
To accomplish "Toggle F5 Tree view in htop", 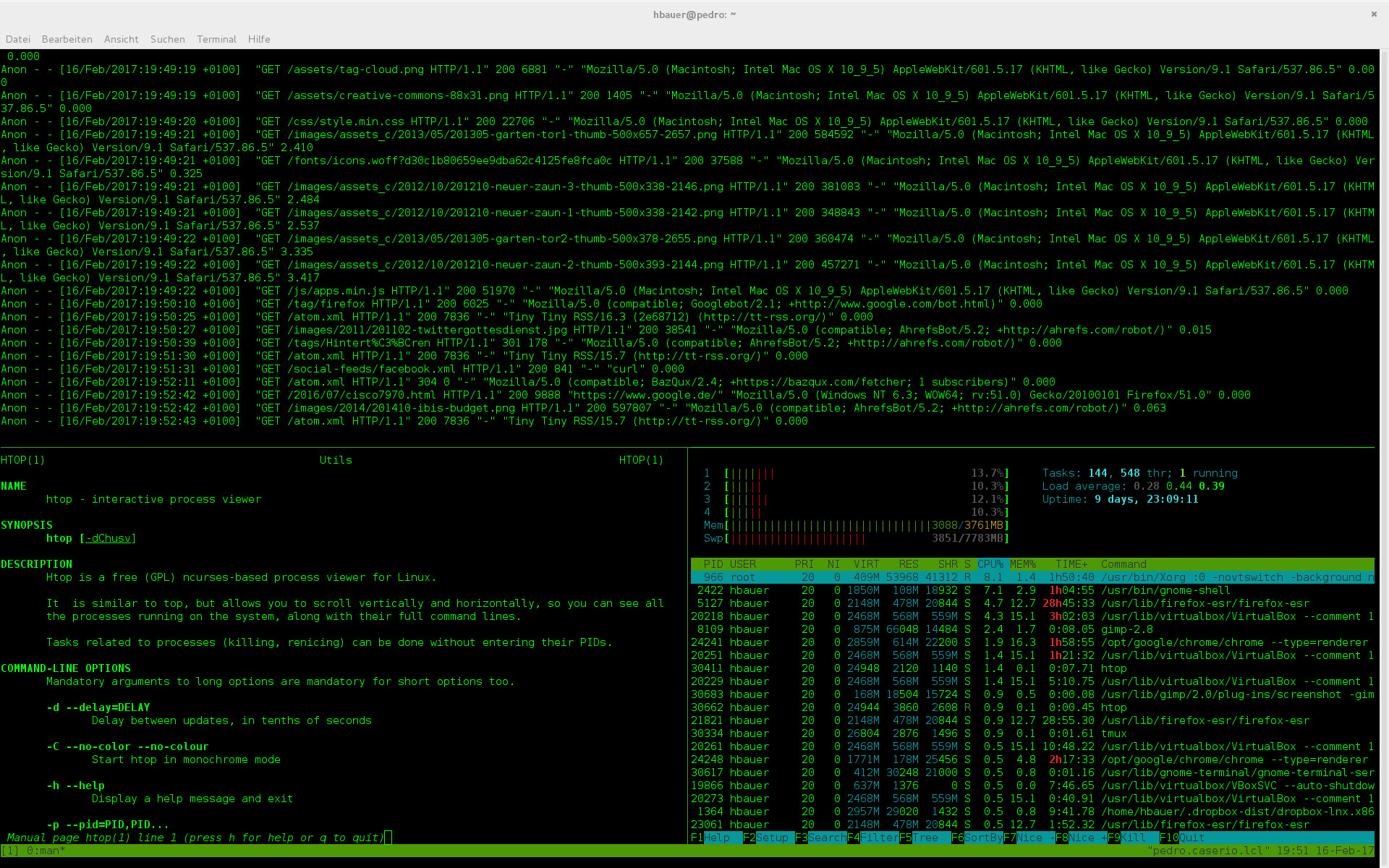I will (x=925, y=838).
